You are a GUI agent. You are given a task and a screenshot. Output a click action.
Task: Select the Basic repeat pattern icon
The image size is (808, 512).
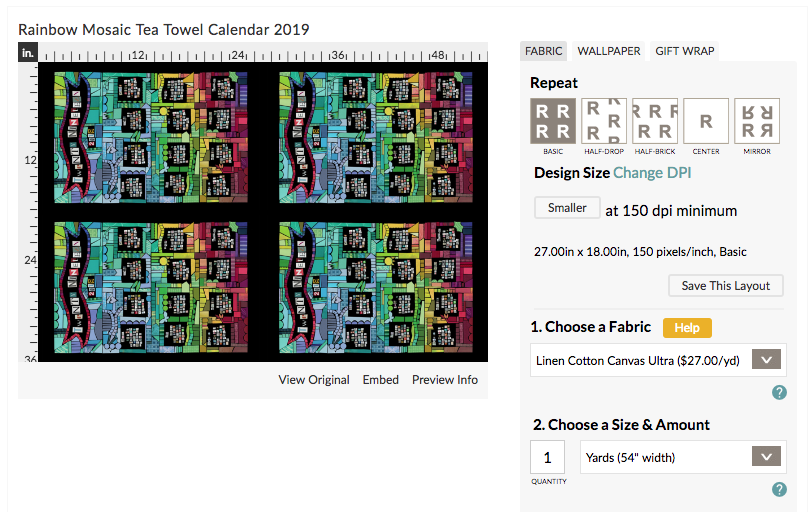coord(553,121)
